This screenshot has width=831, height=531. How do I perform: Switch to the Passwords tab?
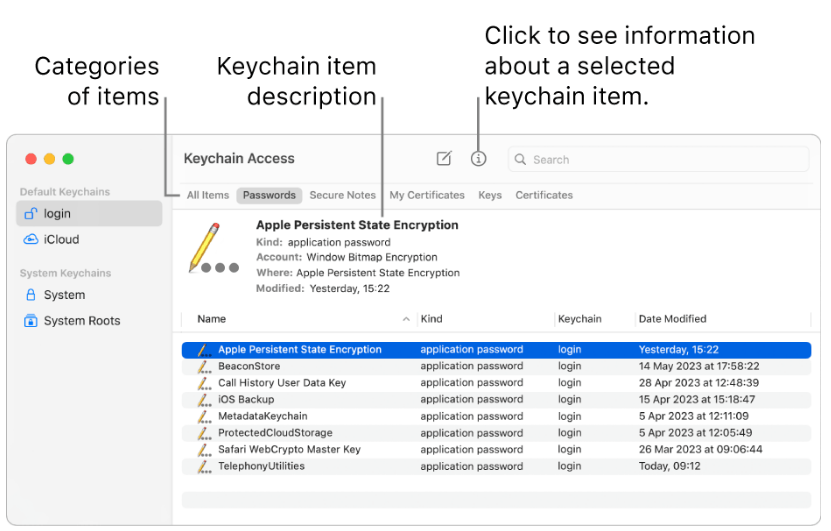point(269,195)
